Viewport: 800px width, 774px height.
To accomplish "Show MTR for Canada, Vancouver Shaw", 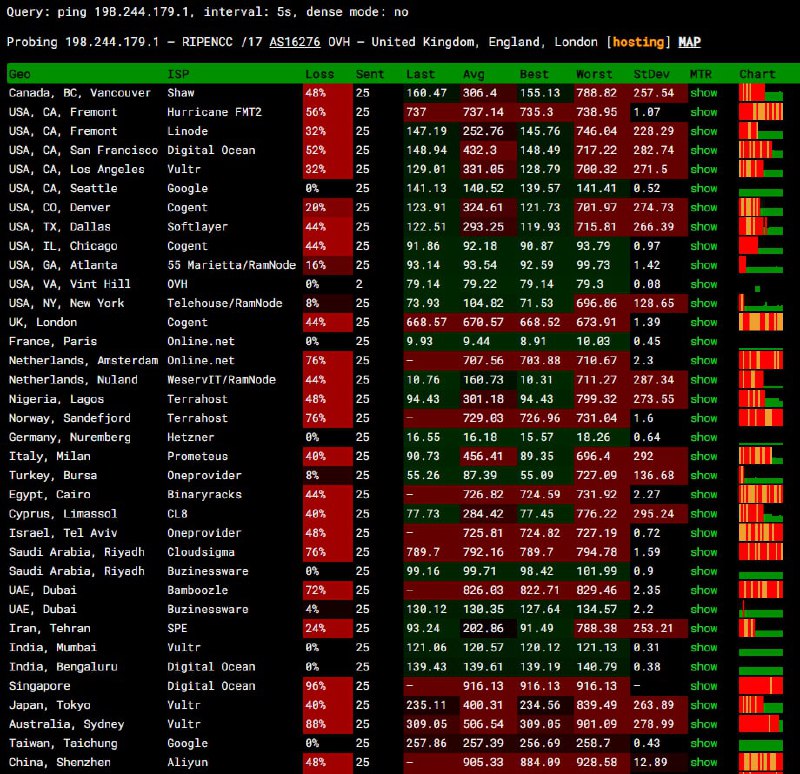I will 703,93.
